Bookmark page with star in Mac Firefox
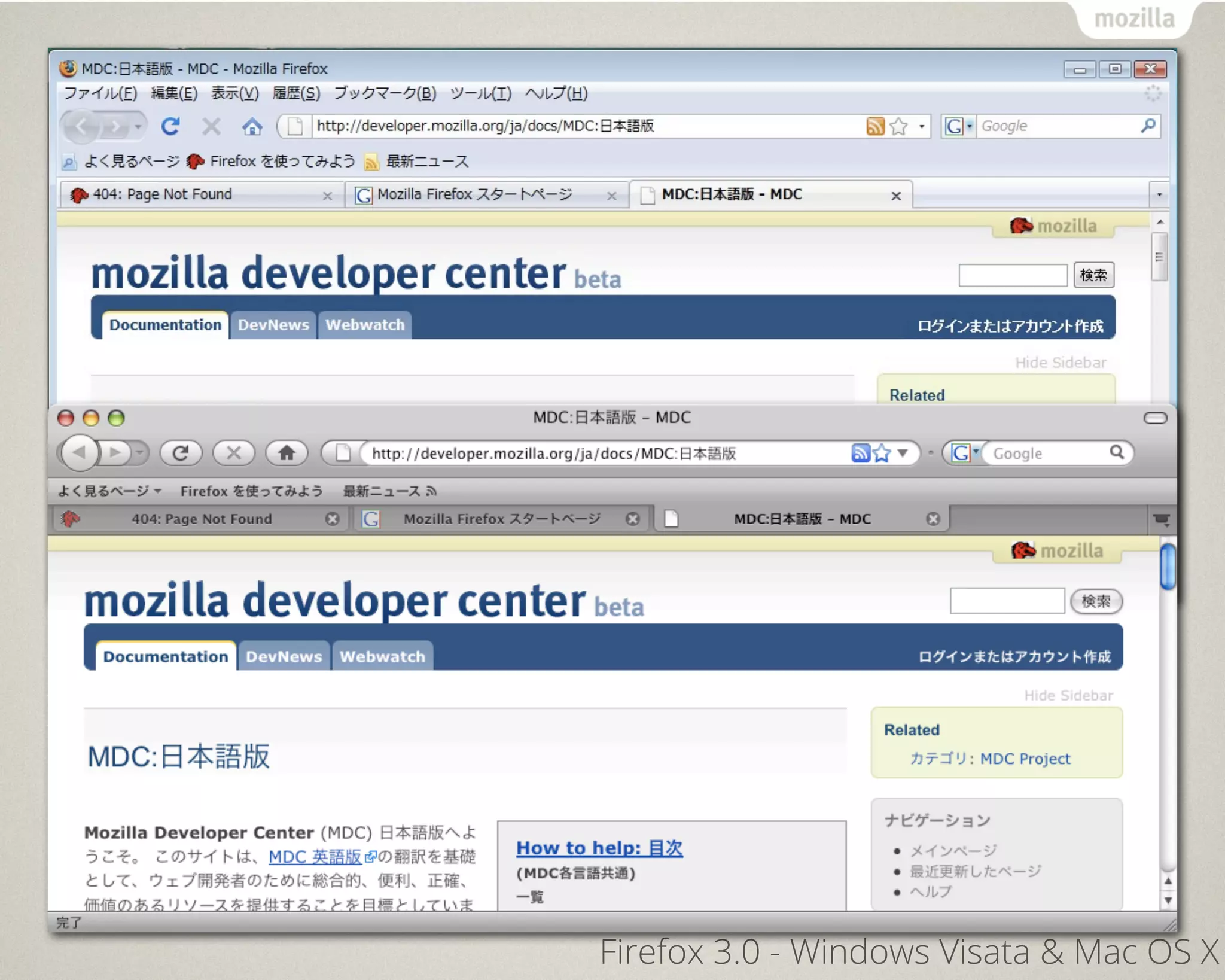The width and height of the screenshot is (1225, 980). click(x=882, y=453)
